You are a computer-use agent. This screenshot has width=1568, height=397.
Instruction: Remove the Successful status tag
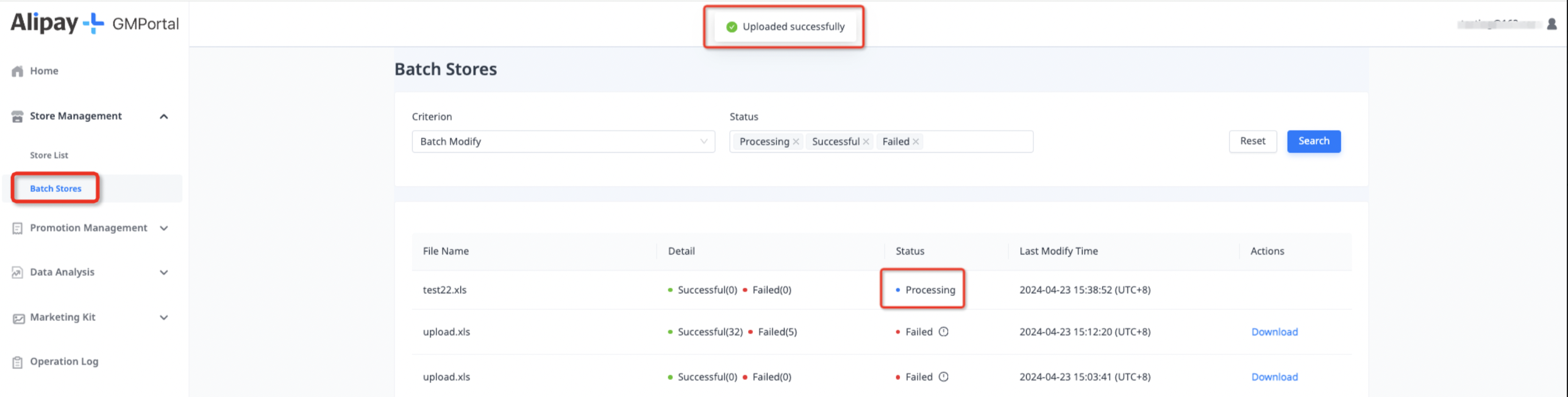click(866, 142)
